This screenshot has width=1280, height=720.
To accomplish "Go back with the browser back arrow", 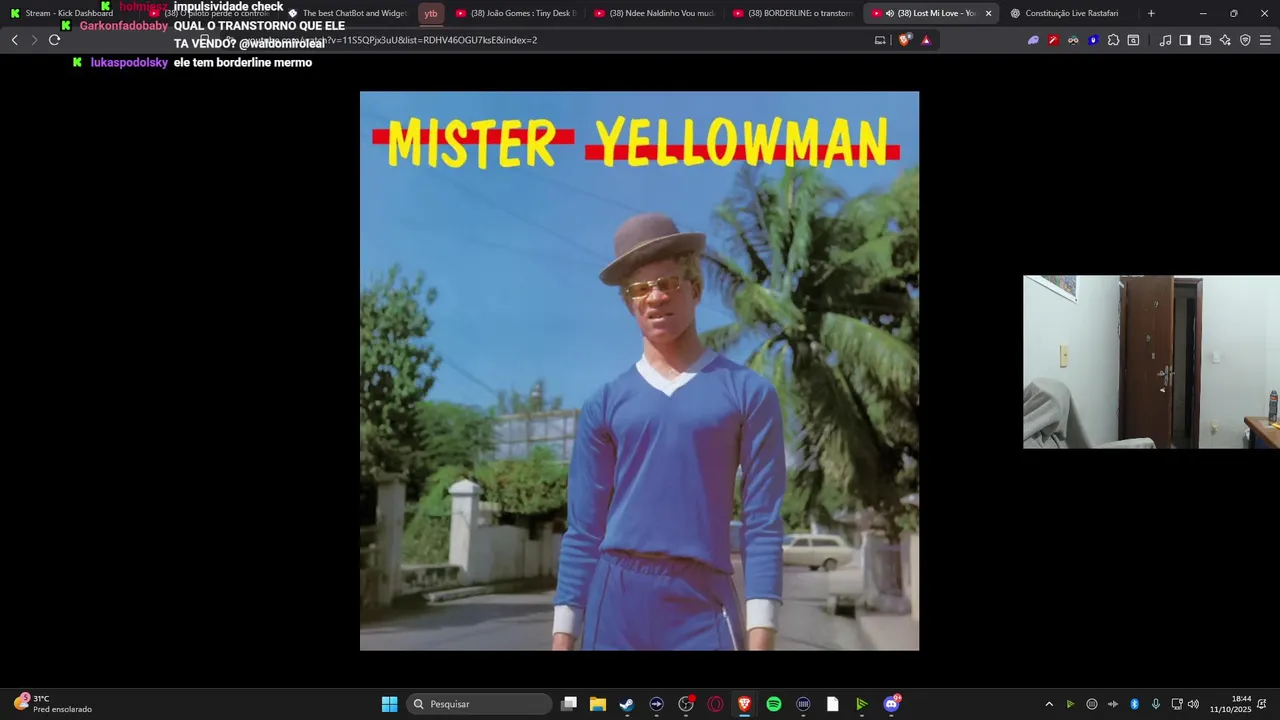I will (14, 40).
